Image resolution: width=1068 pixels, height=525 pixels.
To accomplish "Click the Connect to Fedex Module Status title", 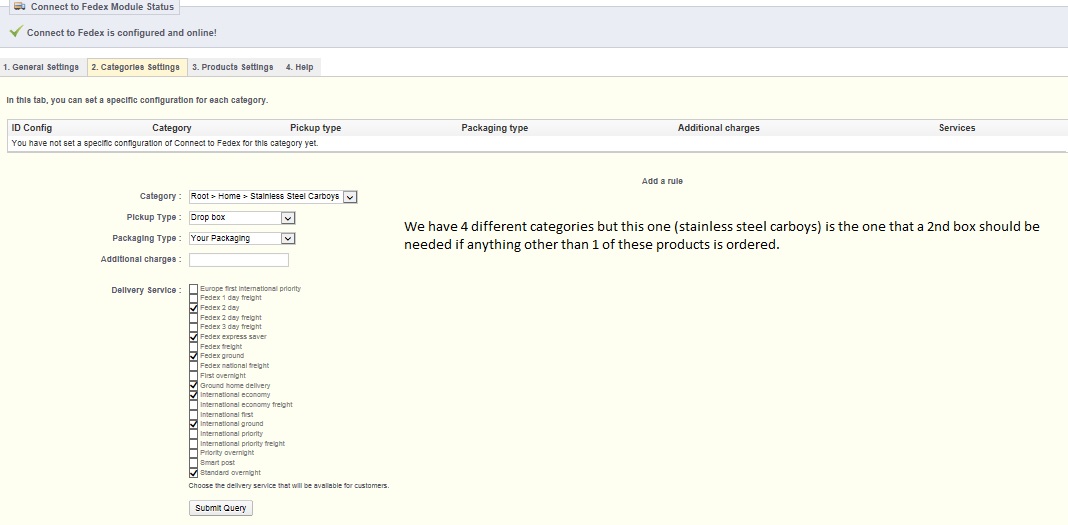I will click(x=102, y=7).
